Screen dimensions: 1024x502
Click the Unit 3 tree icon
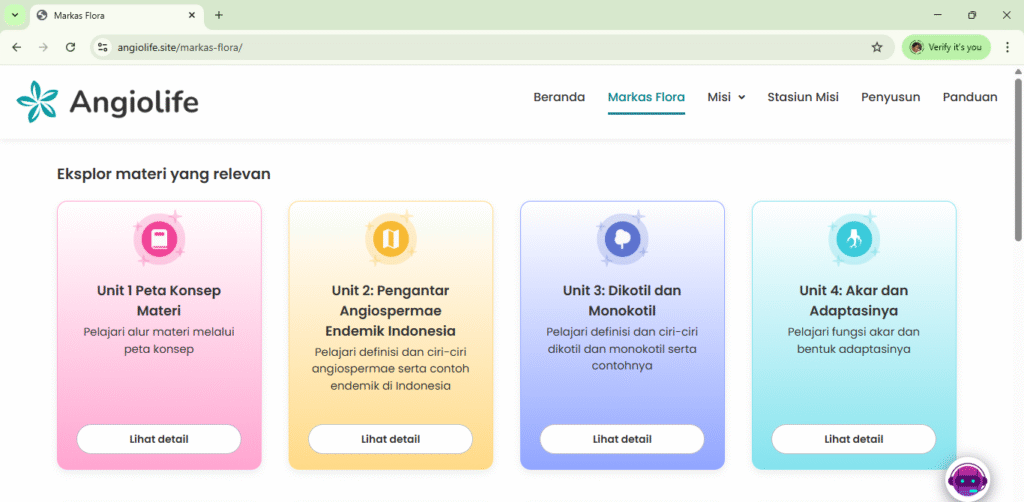pos(622,239)
